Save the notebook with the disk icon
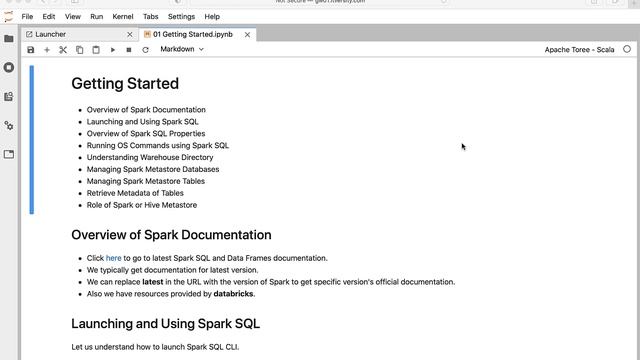Screen dimensions: 640x360 (31, 50)
